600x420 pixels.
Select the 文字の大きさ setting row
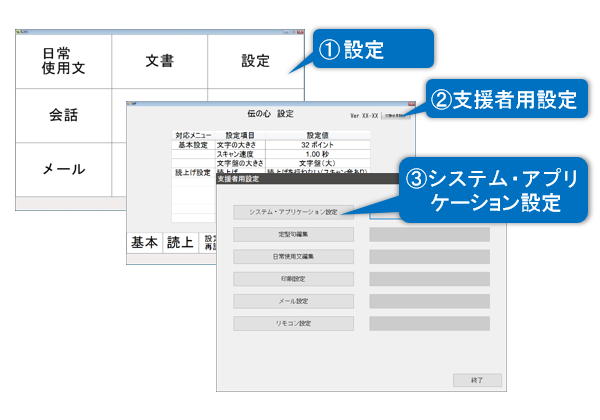(240, 144)
